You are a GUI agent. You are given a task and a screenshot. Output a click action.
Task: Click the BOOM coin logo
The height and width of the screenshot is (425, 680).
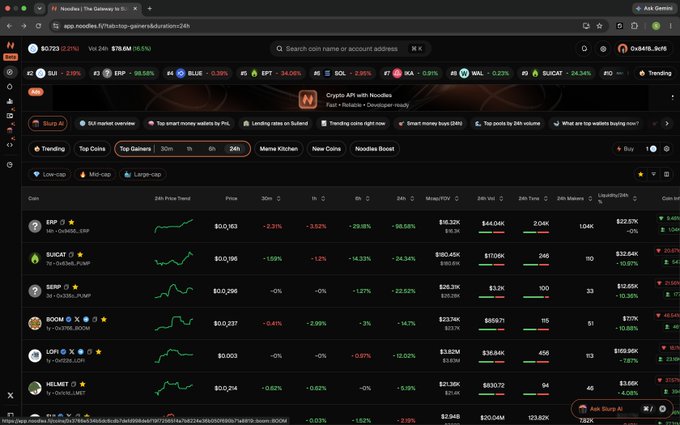(35, 323)
